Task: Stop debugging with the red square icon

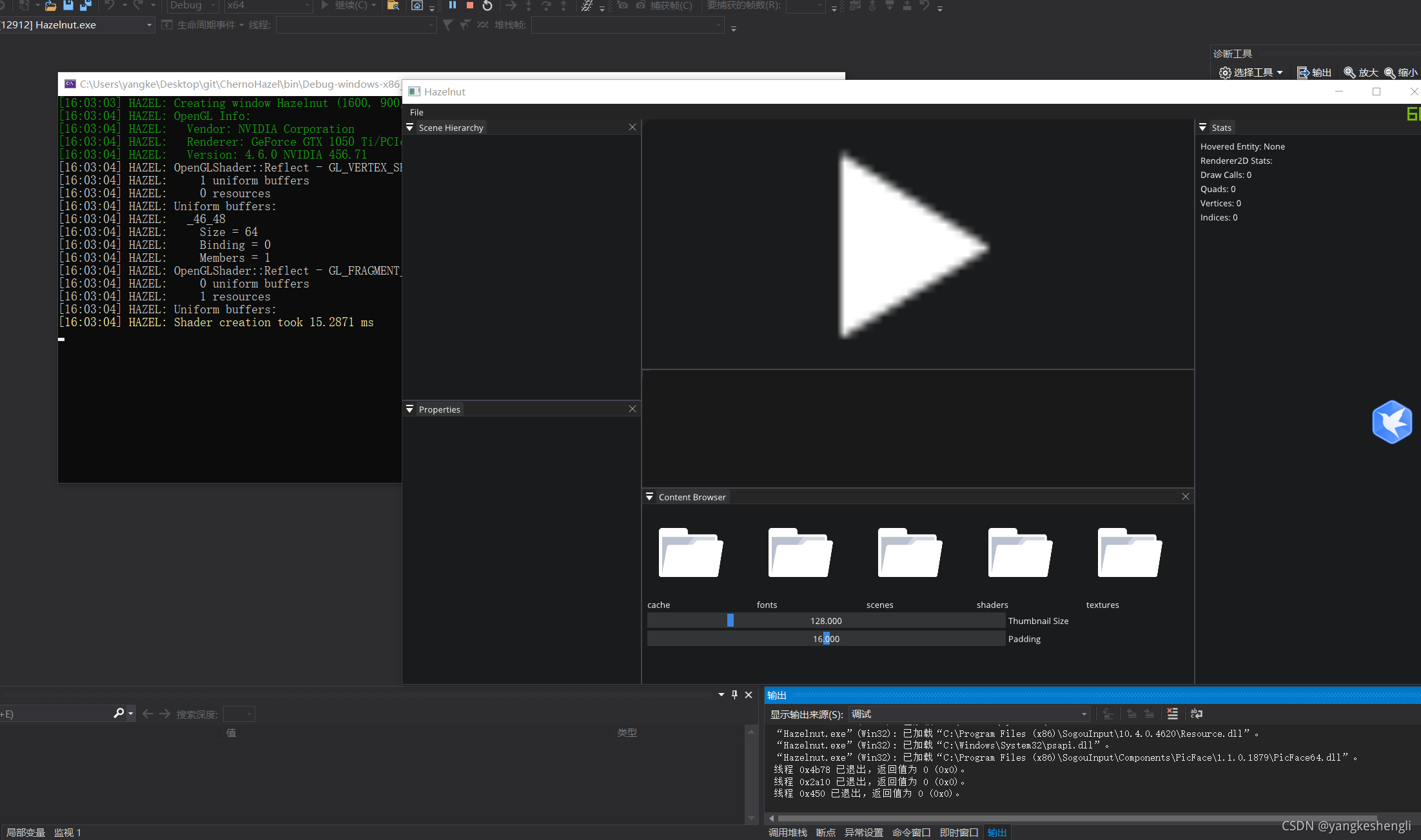Action: [x=470, y=5]
